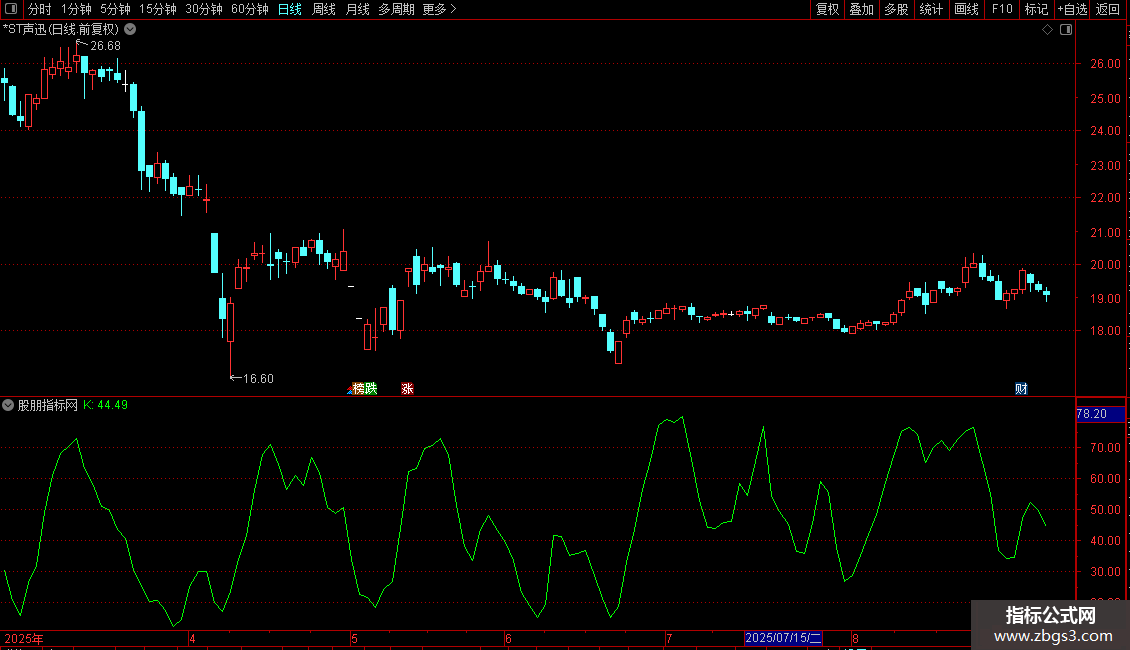Click the 2025/07/15/二 date marker
The image size is (1130, 650).
(783, 638)
